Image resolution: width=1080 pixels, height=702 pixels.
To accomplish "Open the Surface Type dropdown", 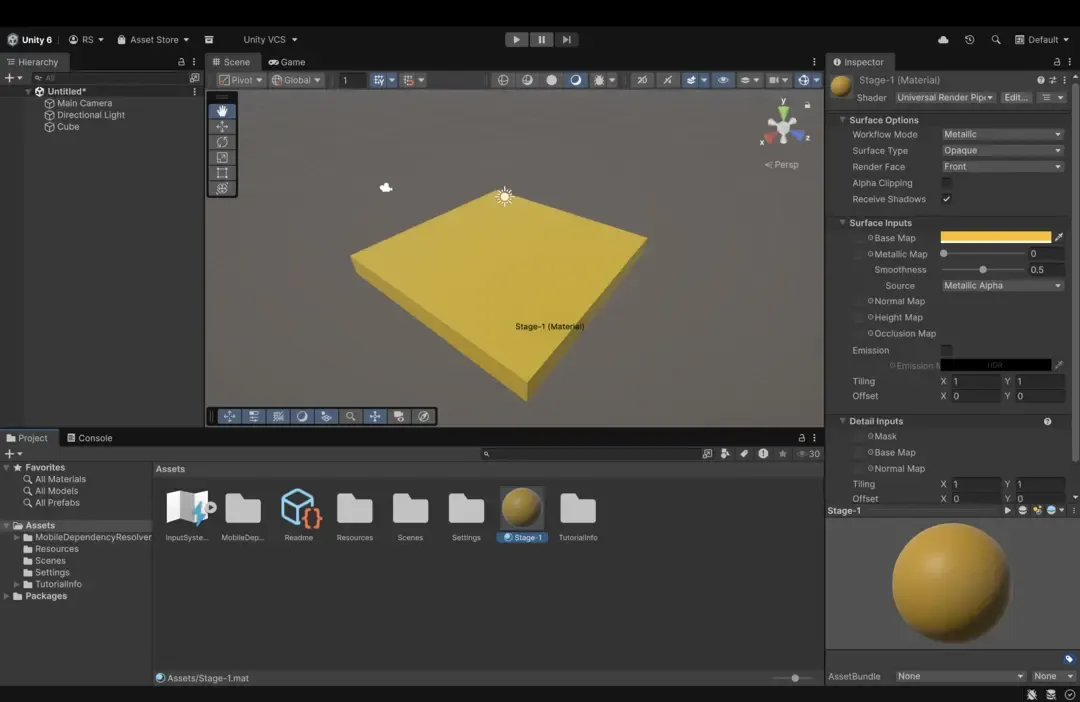I will point(1002,151).
